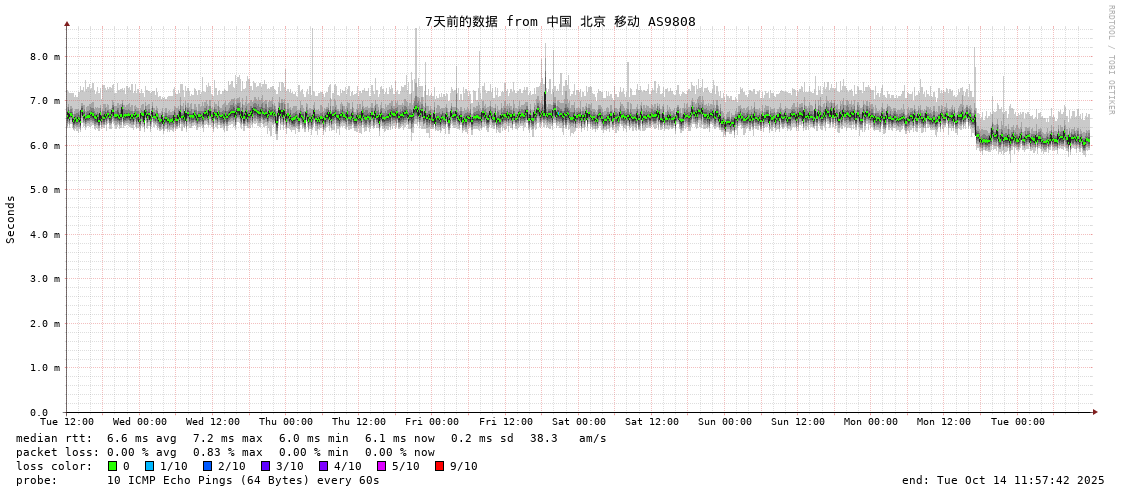Select the blue 2/10 loss color swatch
Screen dimensions: 1121x494
point(208,466)
